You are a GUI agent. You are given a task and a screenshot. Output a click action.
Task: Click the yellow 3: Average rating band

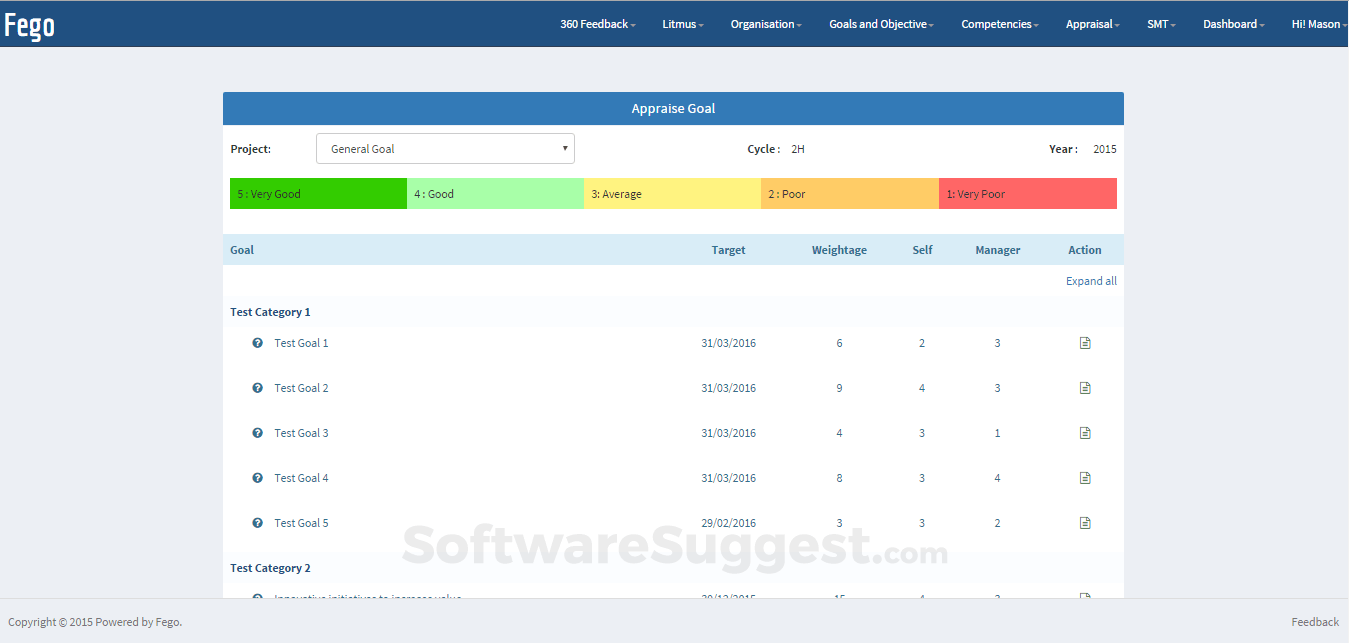point(672,193)
